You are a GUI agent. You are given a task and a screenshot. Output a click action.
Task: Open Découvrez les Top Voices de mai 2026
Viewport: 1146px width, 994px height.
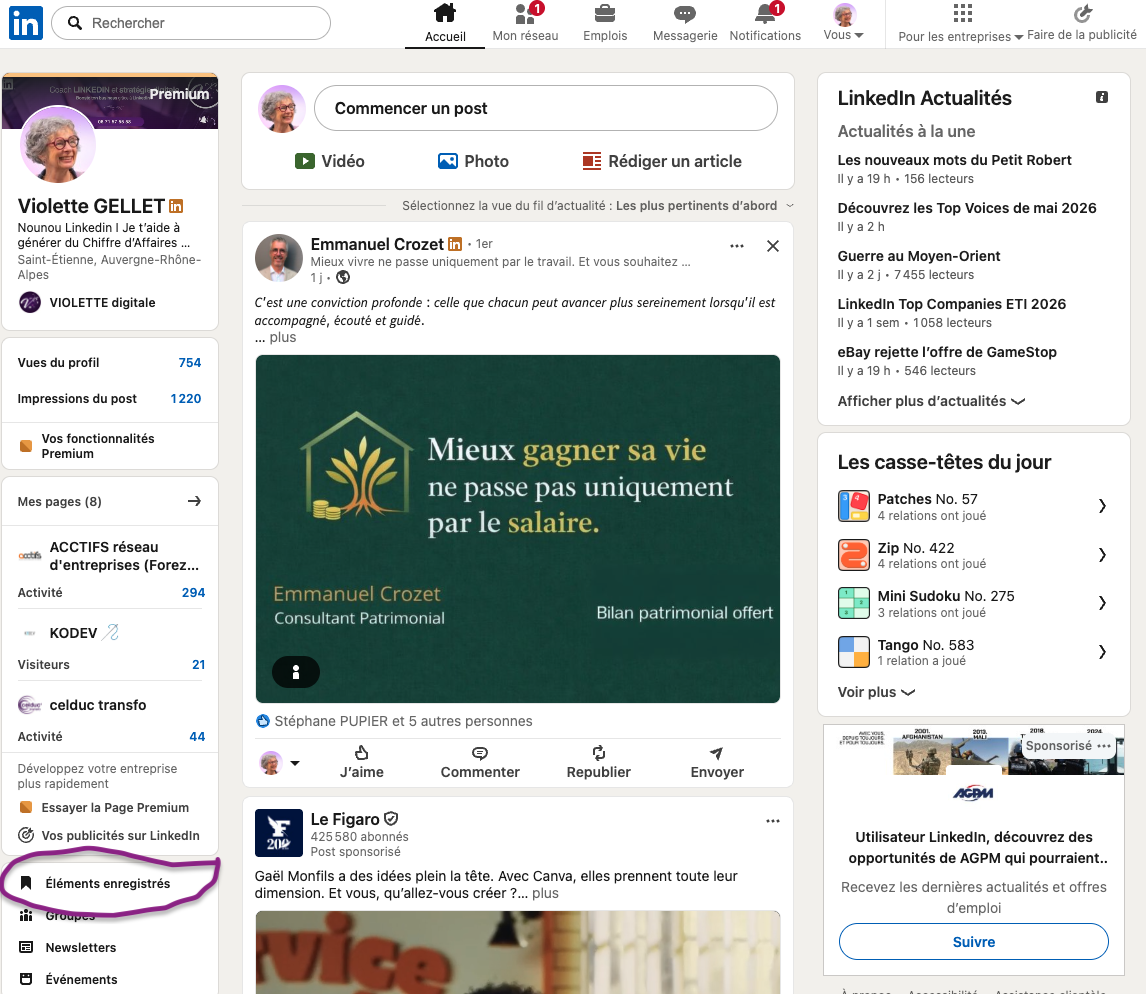[x=967, y=208]
